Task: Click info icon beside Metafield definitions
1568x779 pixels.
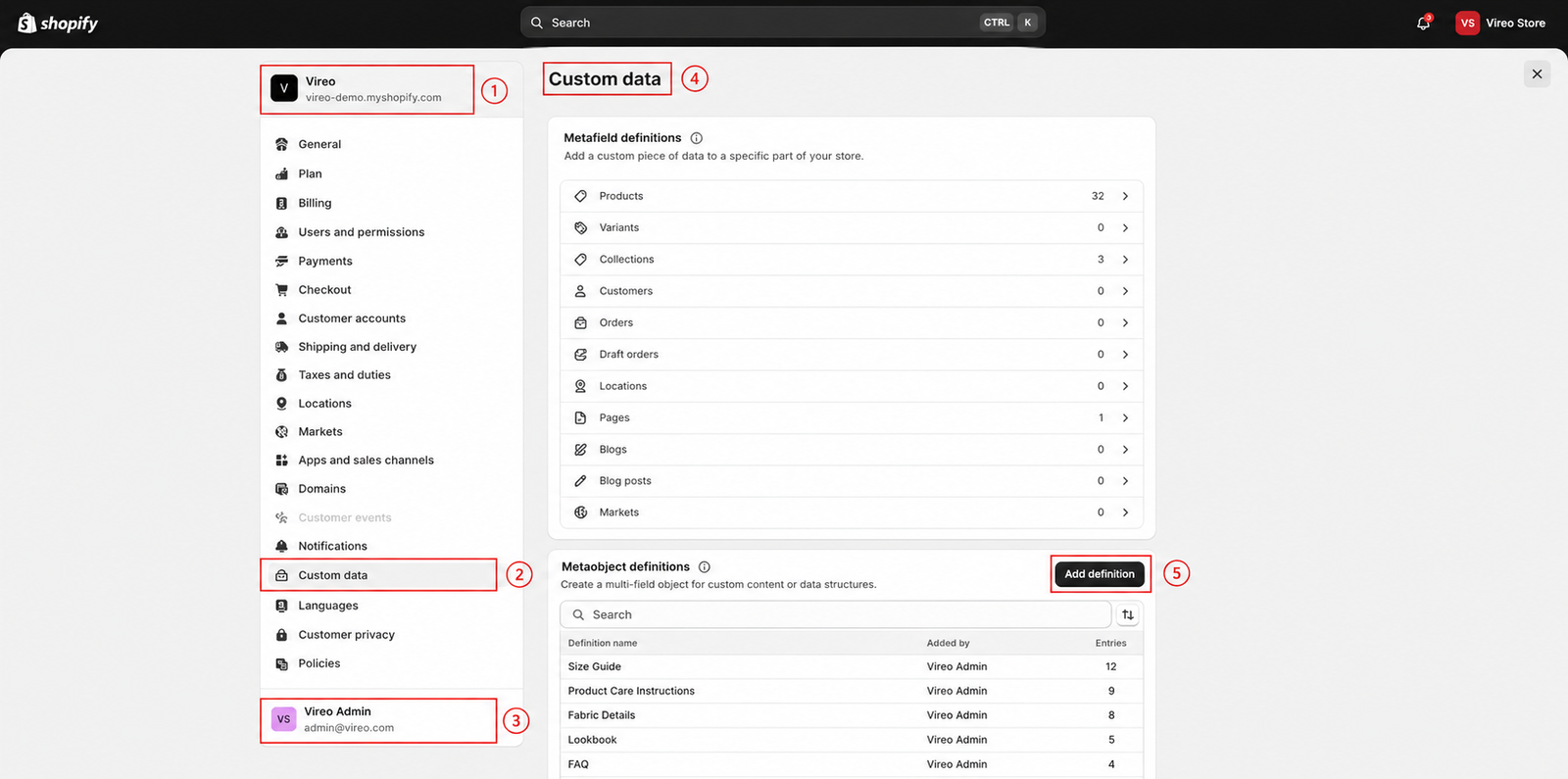Action: tap(696, 138)
